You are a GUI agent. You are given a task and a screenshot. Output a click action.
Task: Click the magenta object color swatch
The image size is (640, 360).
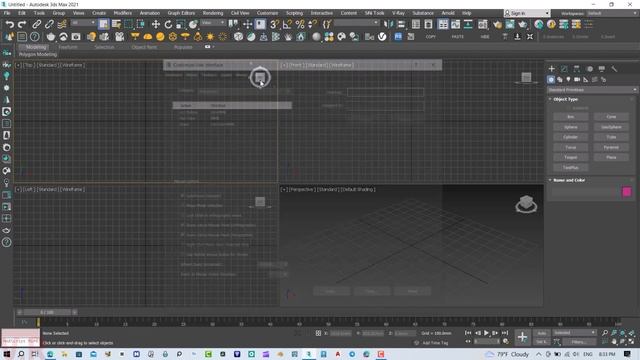click(627, 192)
